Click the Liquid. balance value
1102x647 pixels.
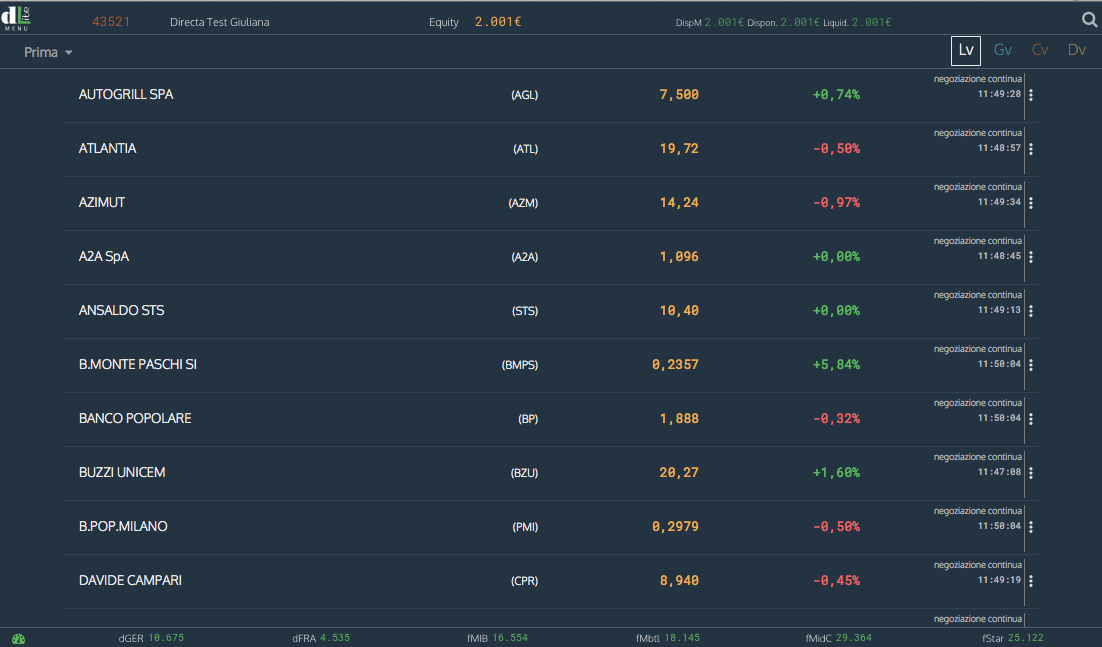(871, 22)
